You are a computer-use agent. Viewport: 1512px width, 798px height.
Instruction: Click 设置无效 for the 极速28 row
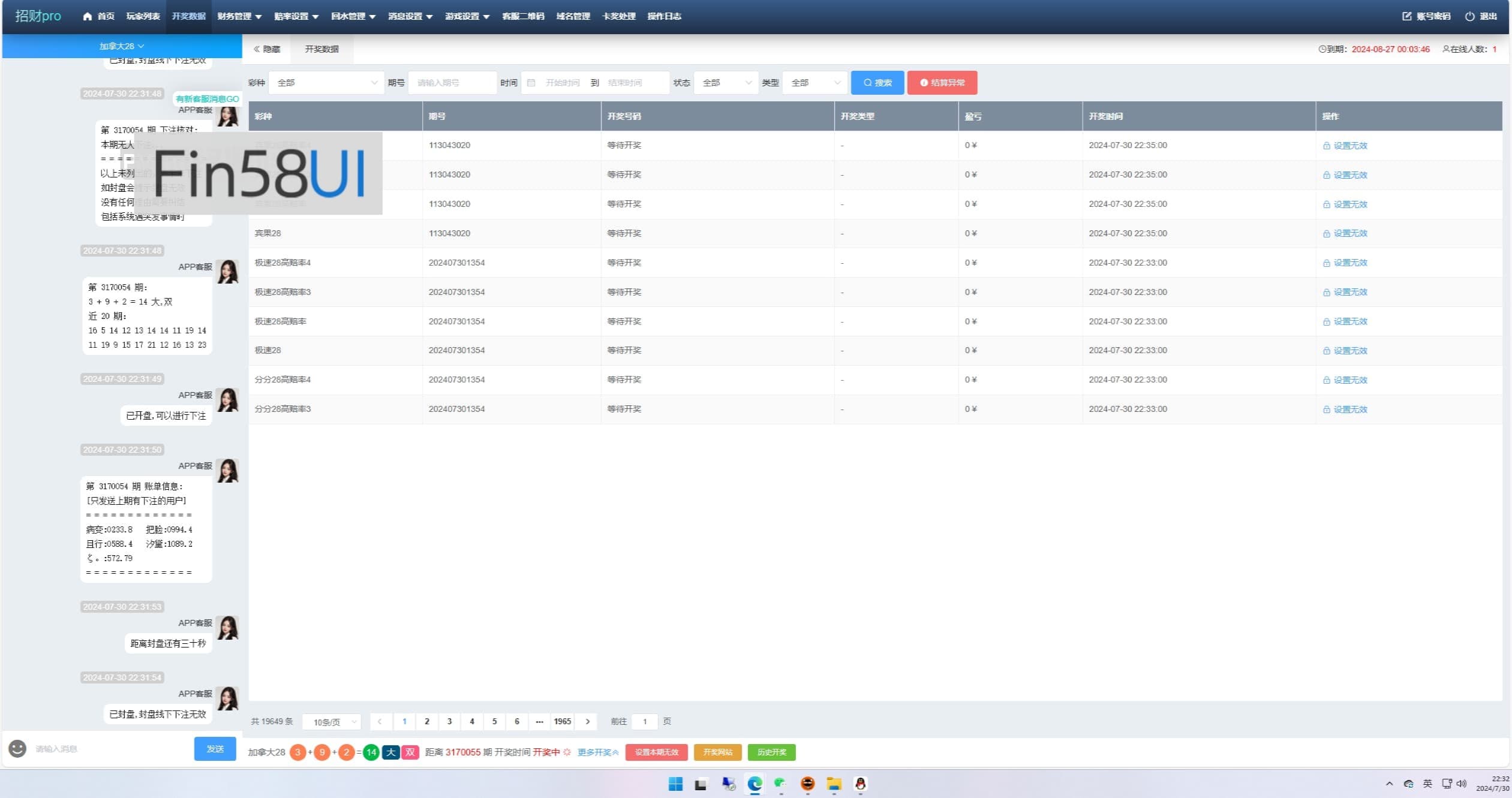(1349, 351)
